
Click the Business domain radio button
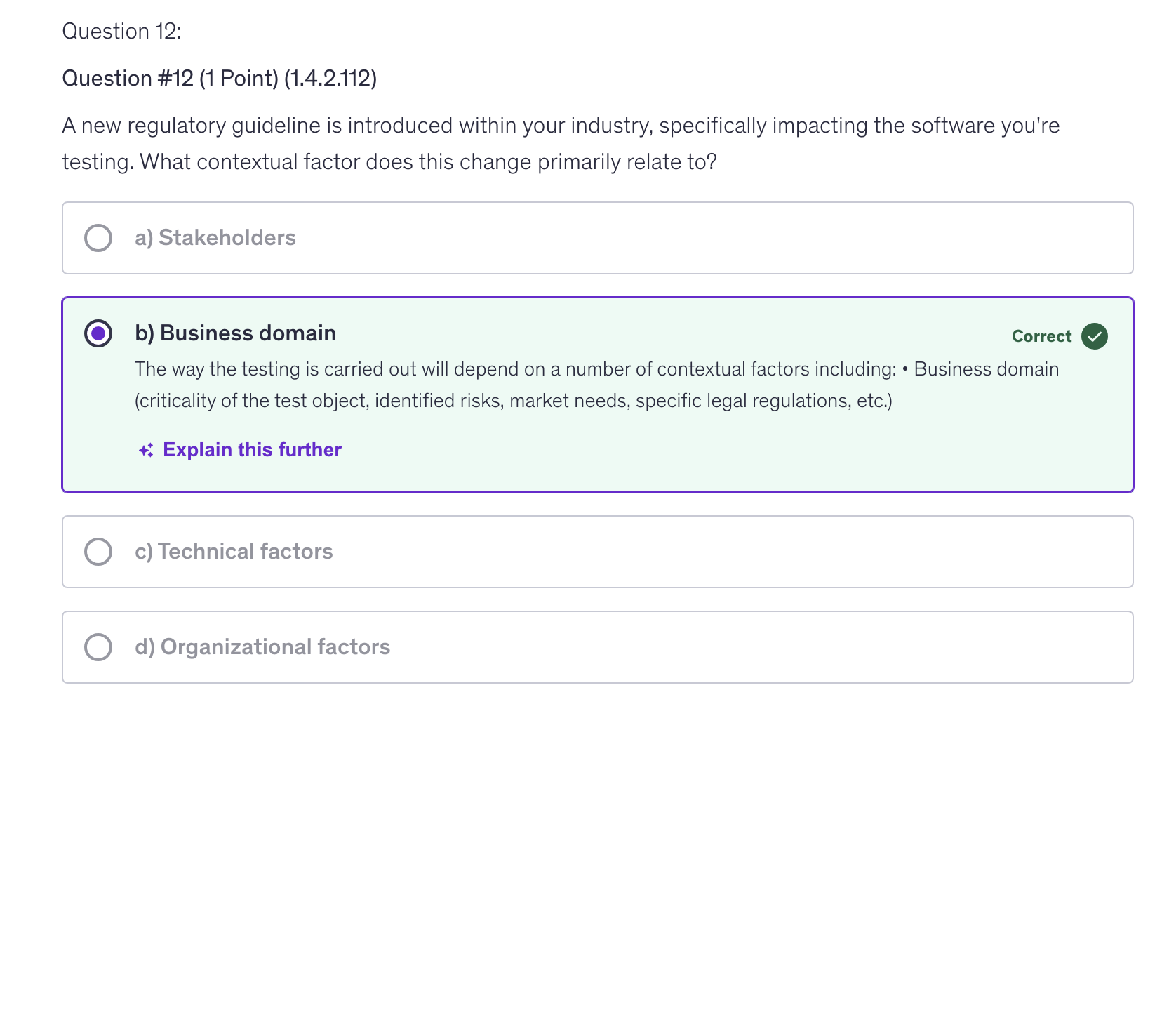click(x=98, y=333)
